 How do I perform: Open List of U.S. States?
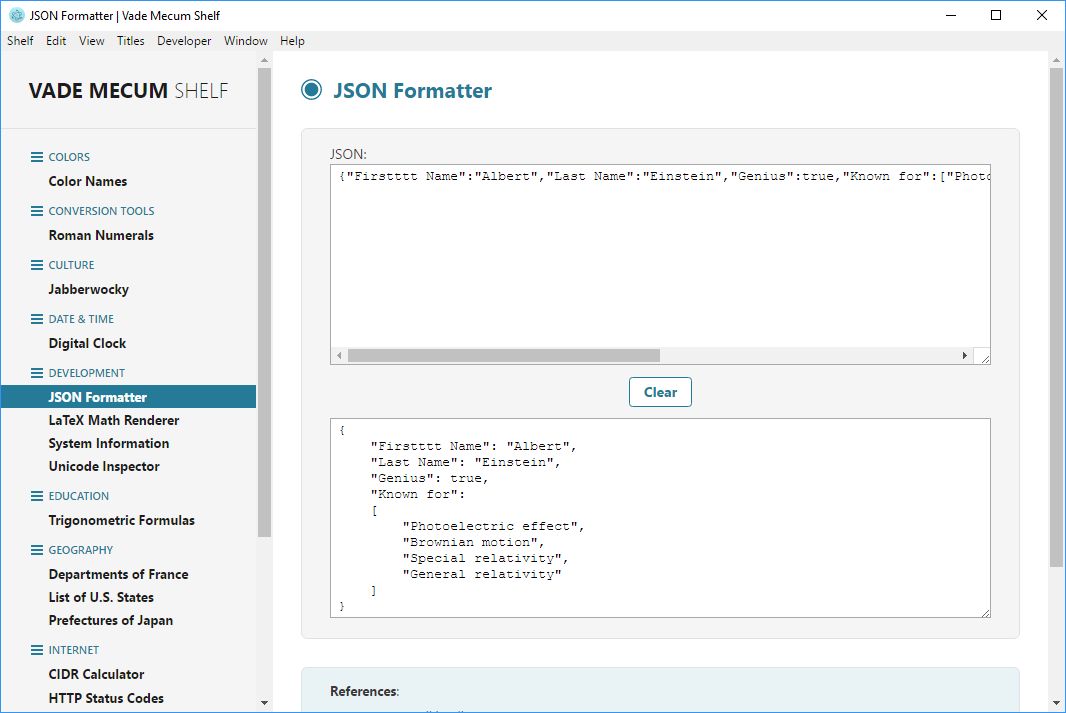[x=101, y=597]
